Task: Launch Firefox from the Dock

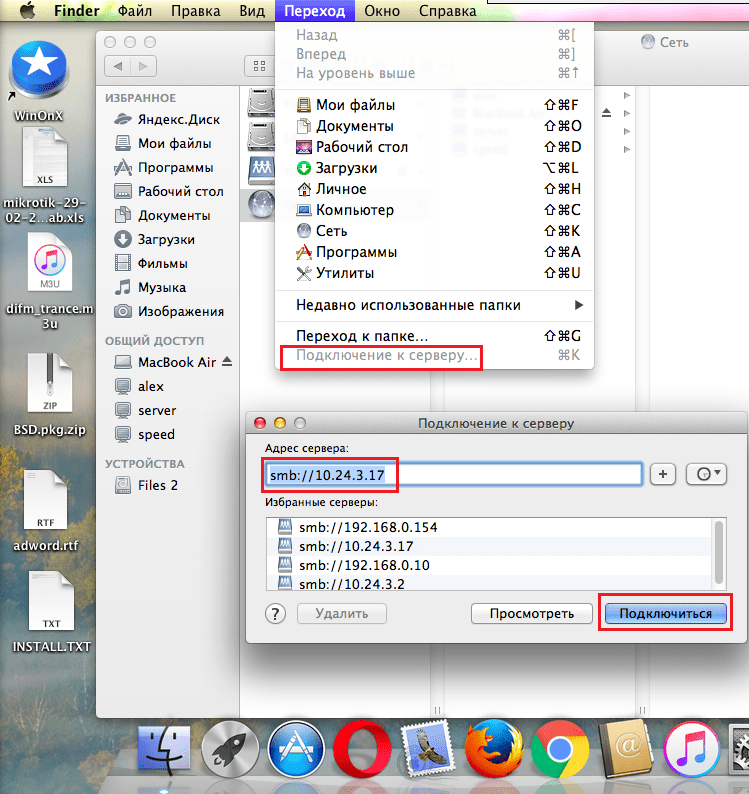Action: click(x=494, y=749)
